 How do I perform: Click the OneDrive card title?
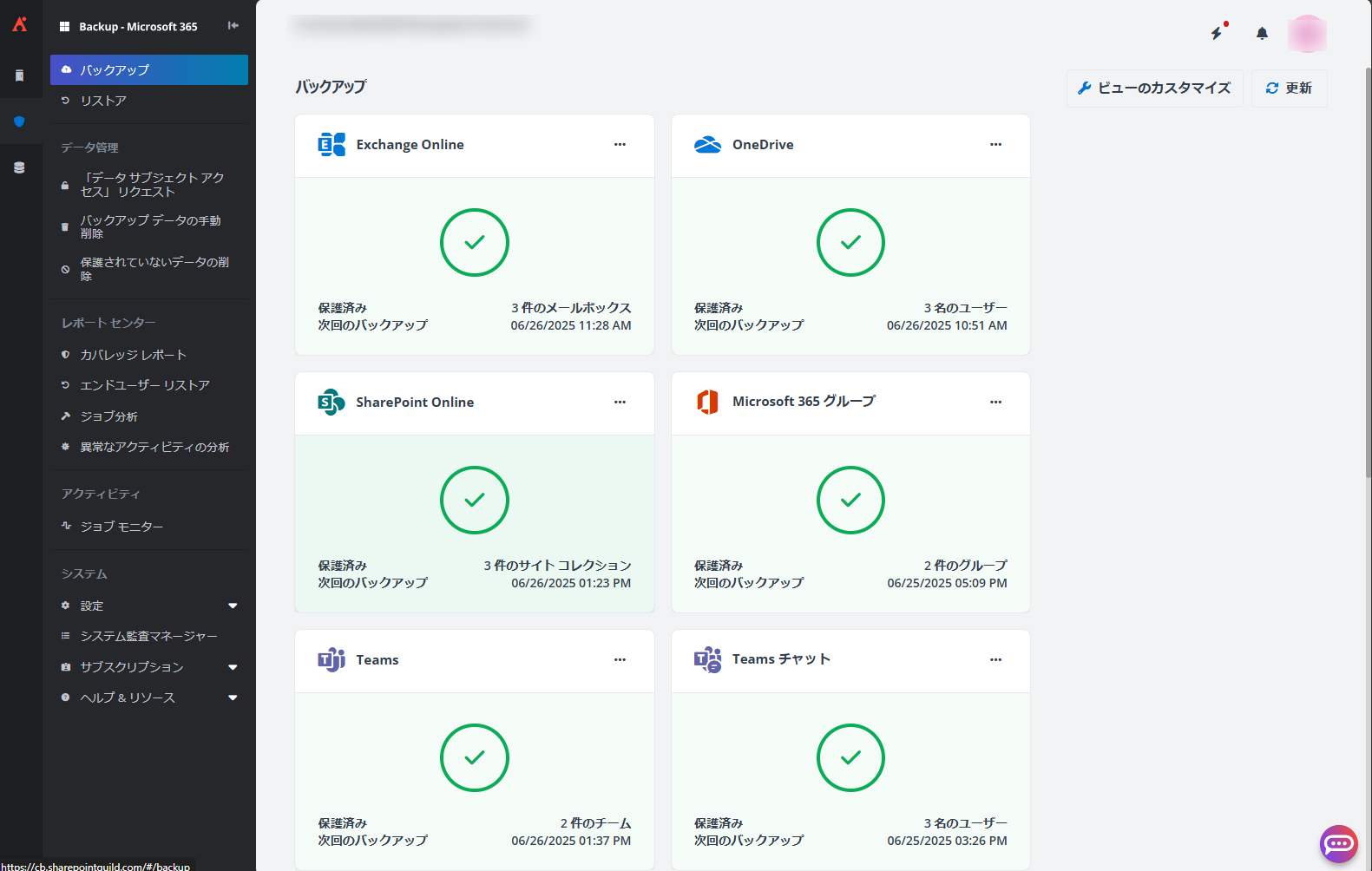[763, 145]
